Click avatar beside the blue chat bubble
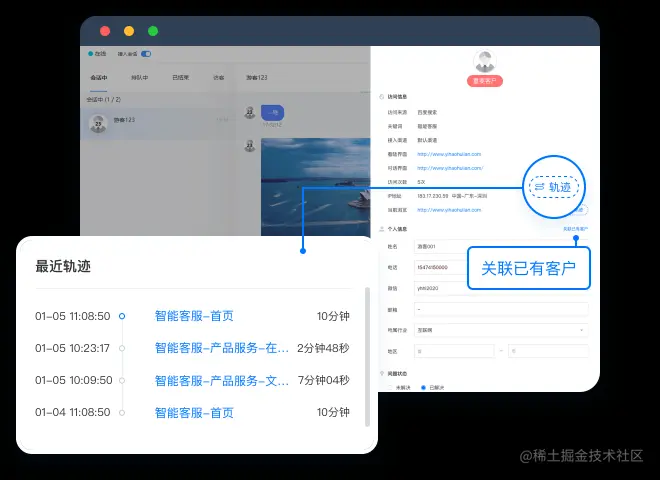Viewport: 660px width, 480px height. tap(250, 112)
